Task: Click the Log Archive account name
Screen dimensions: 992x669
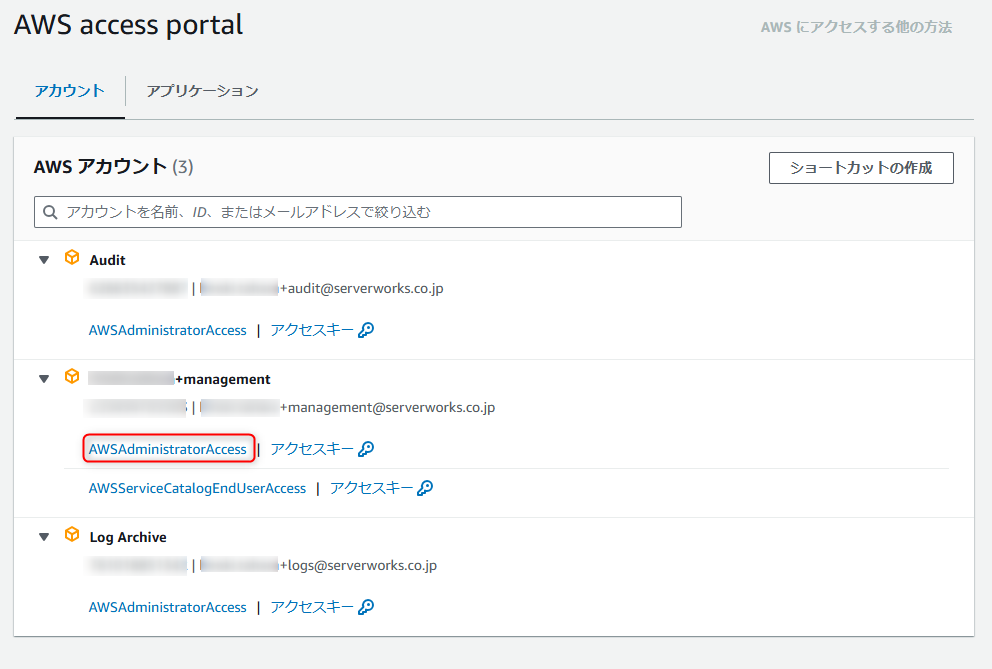Action: 128,537
